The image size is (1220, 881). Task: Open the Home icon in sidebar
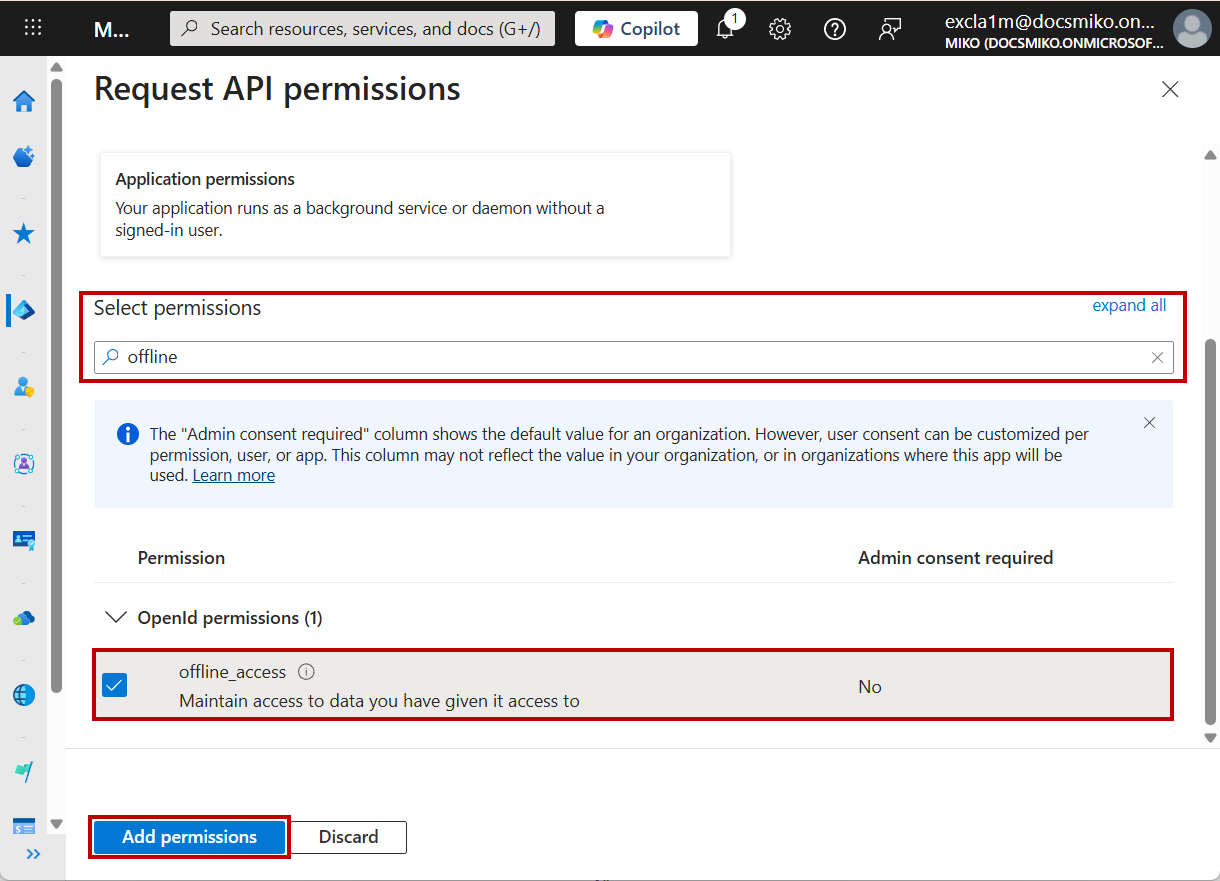coord(24,101)
